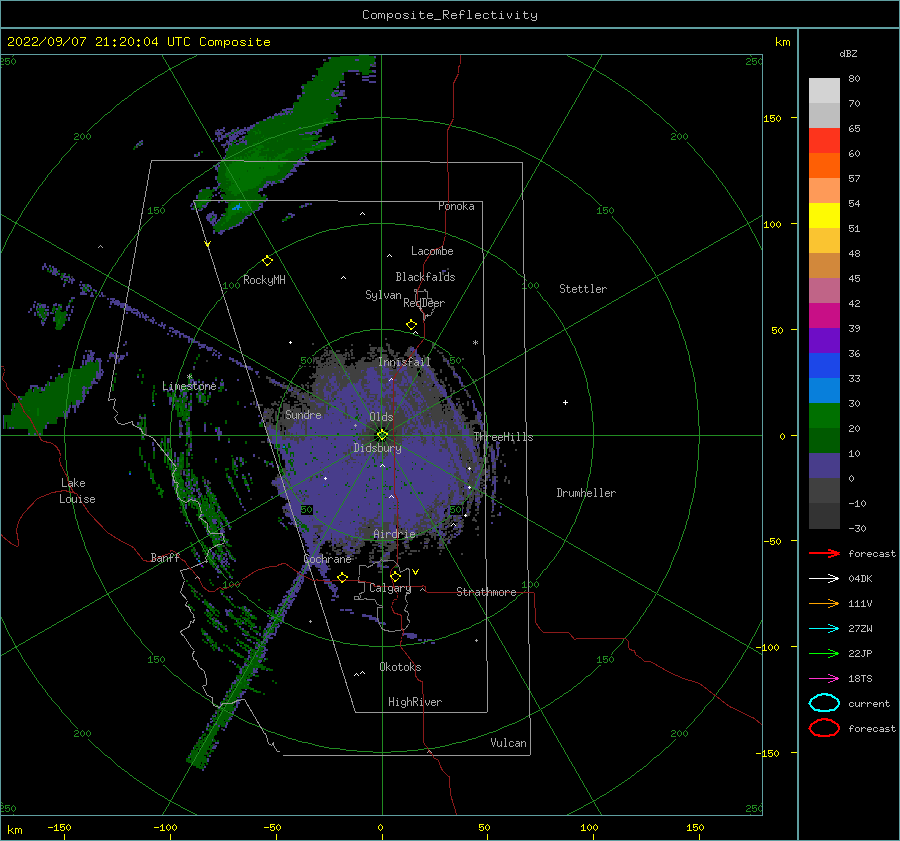Click the 'current' legend text
Screen dimensions: 900x841
pyautogui.click(x=869, y=703)
